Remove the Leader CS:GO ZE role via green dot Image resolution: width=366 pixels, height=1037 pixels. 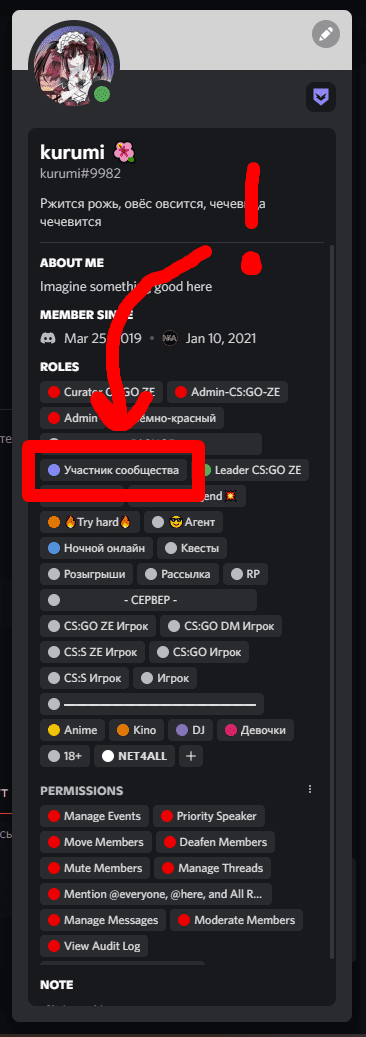[x=206, y=471]
